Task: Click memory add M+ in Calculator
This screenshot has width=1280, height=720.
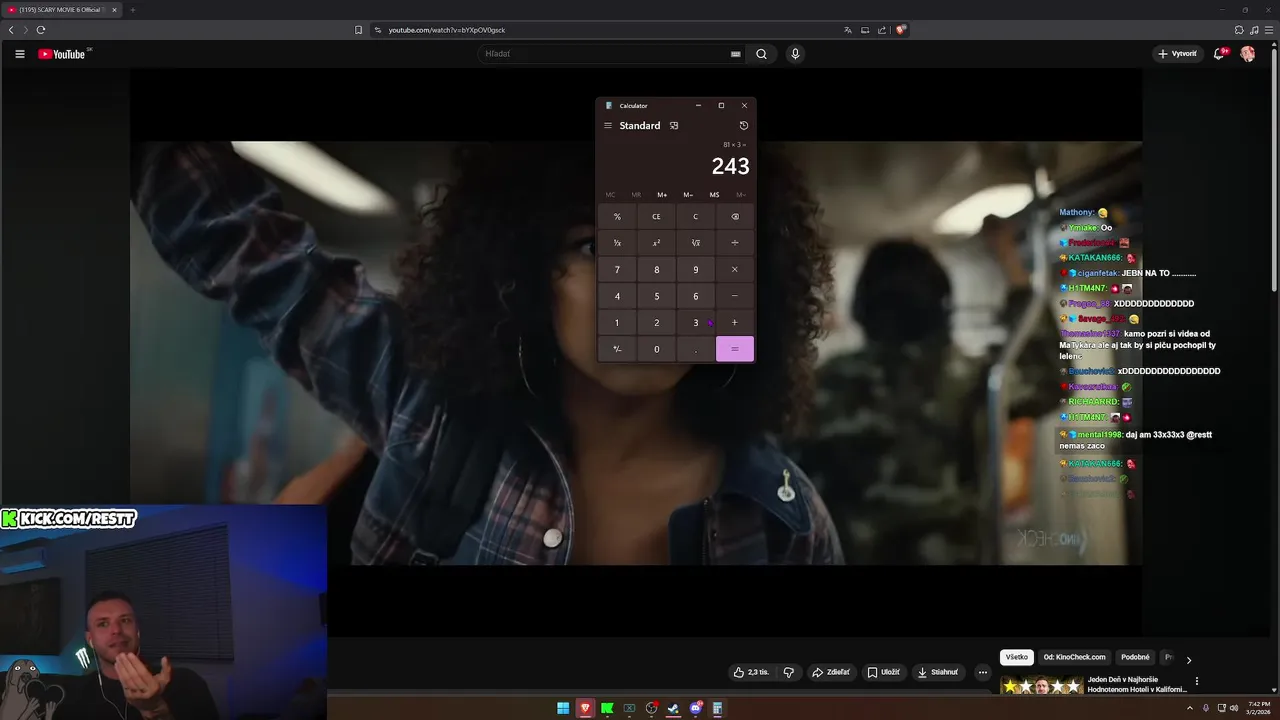Action: point(662,195)
